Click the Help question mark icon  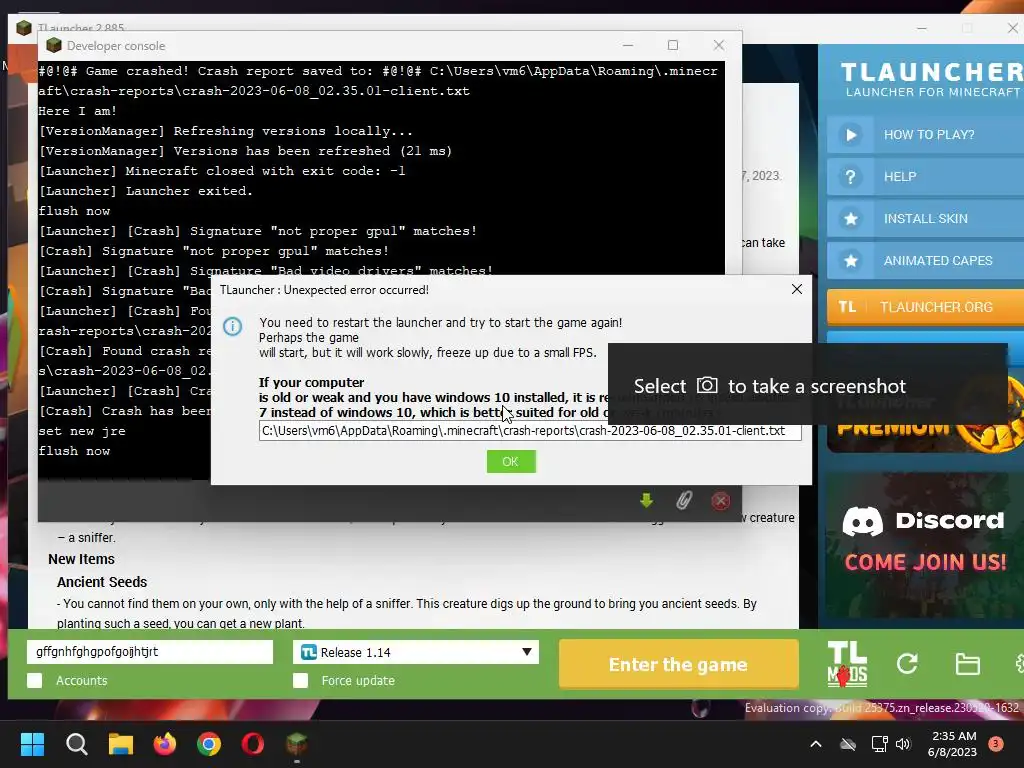[850, 177]
